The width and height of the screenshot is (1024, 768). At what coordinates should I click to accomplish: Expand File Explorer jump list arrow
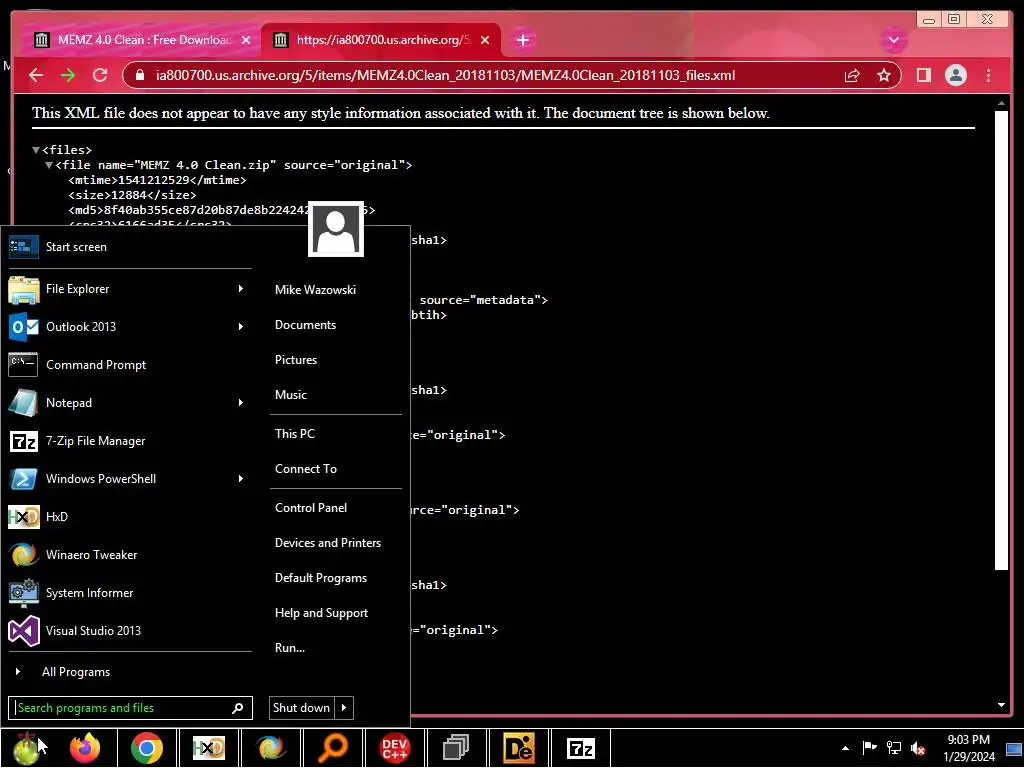click(x=241, y=289)
